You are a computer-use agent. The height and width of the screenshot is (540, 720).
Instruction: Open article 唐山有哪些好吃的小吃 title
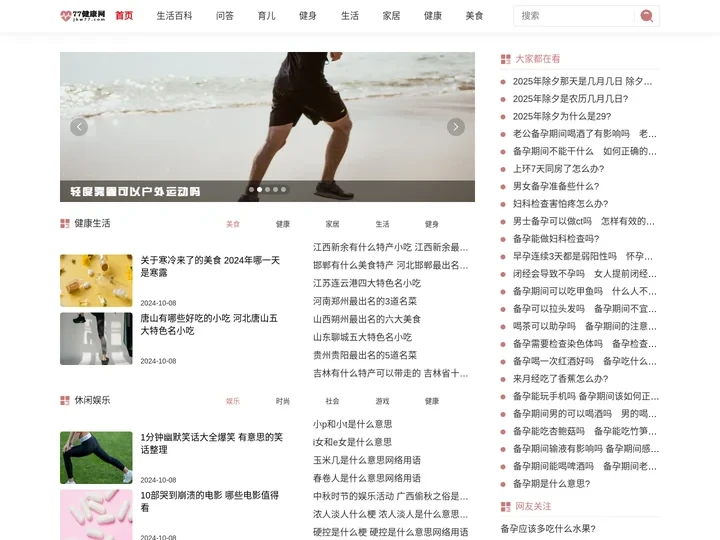point(209,324)
